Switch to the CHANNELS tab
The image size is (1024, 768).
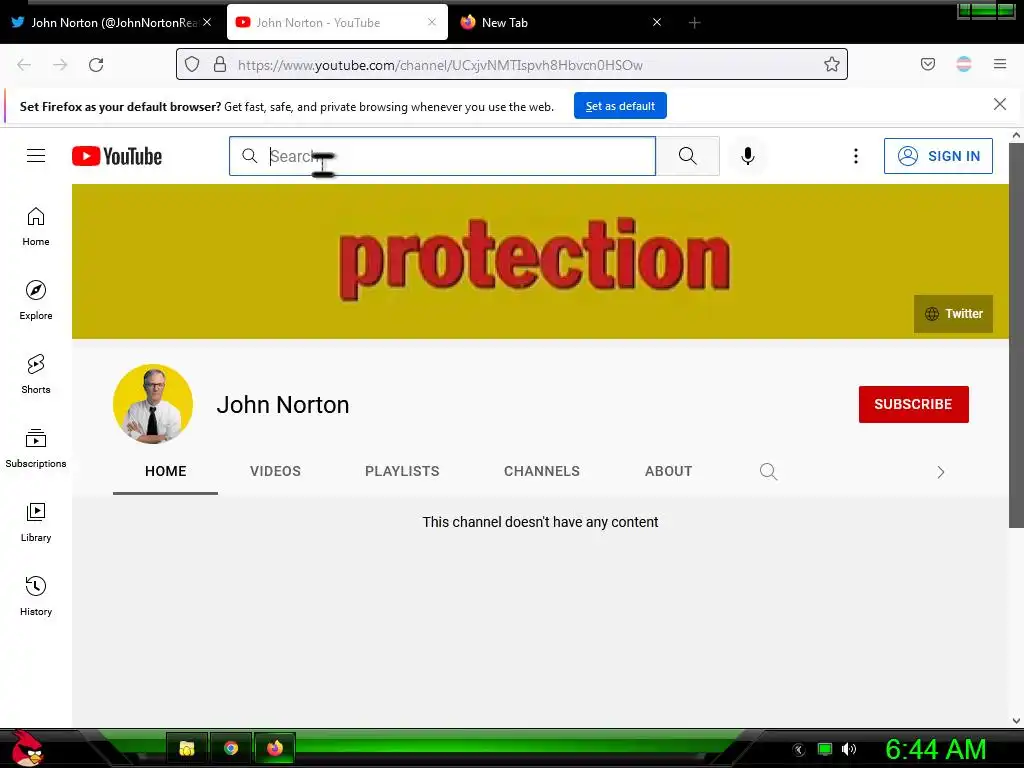tap(541, 471)
